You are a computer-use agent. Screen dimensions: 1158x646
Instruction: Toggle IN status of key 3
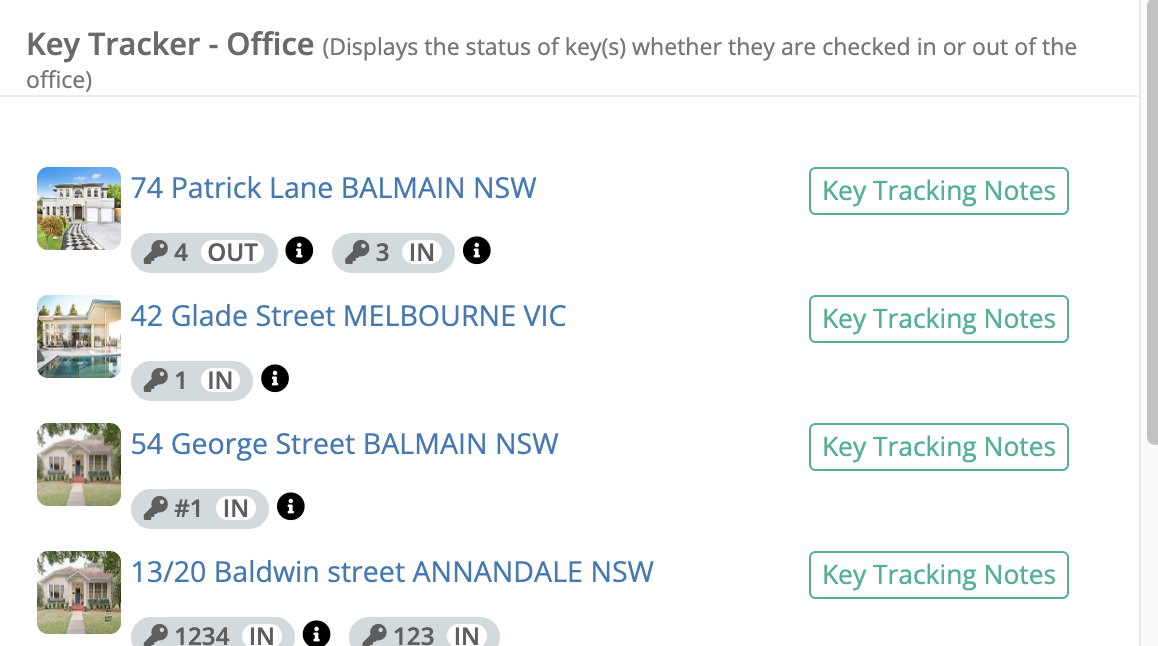422,252
